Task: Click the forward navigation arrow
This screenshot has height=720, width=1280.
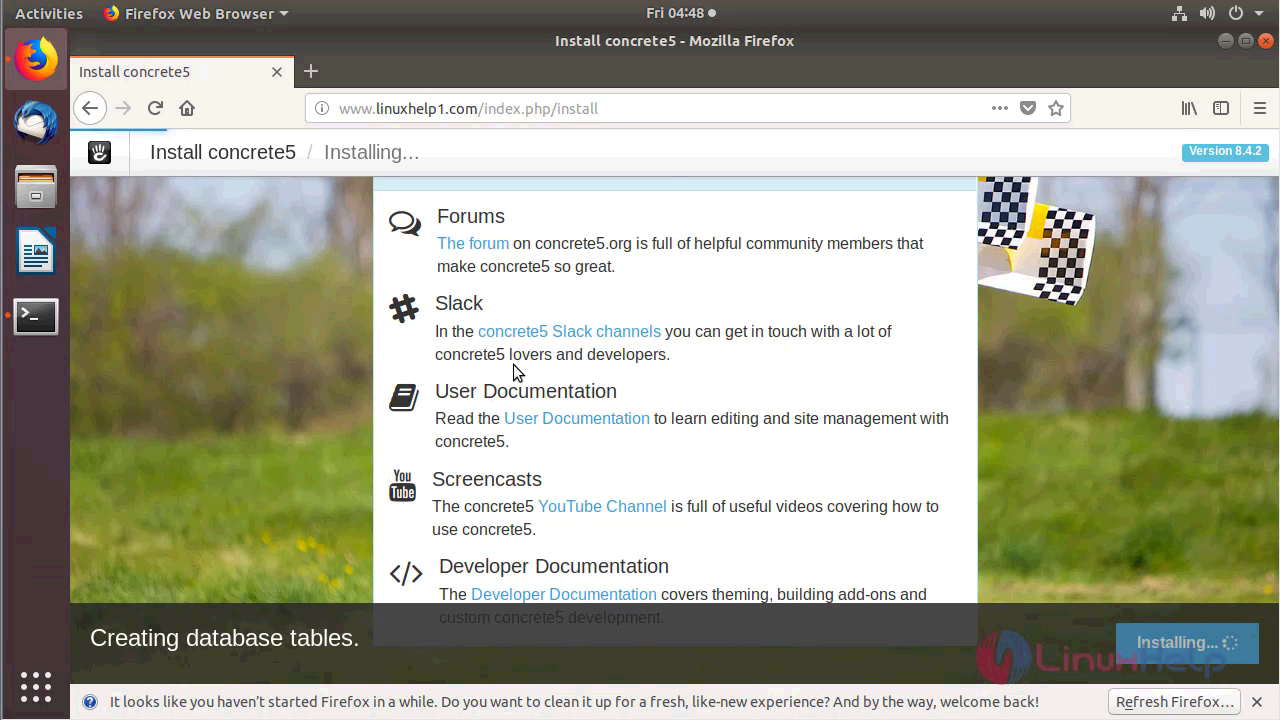Action: (x=123, y=108)
